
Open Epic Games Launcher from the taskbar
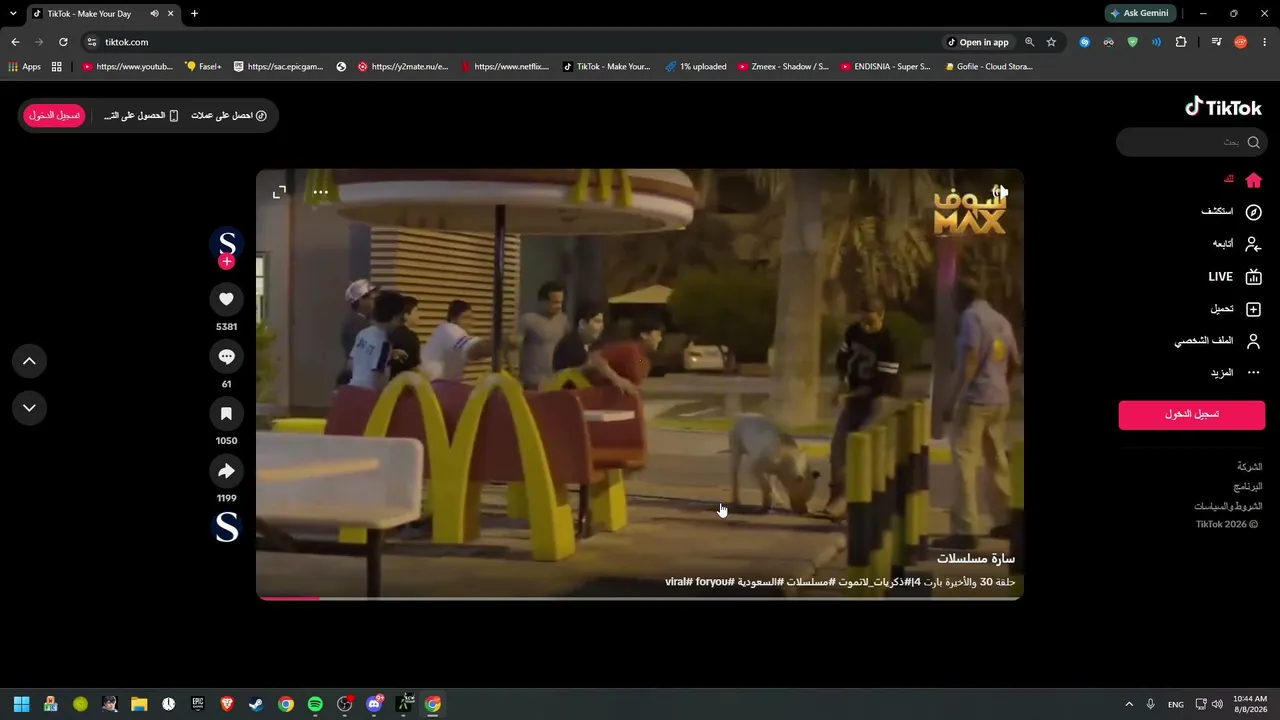coord(198,704)
